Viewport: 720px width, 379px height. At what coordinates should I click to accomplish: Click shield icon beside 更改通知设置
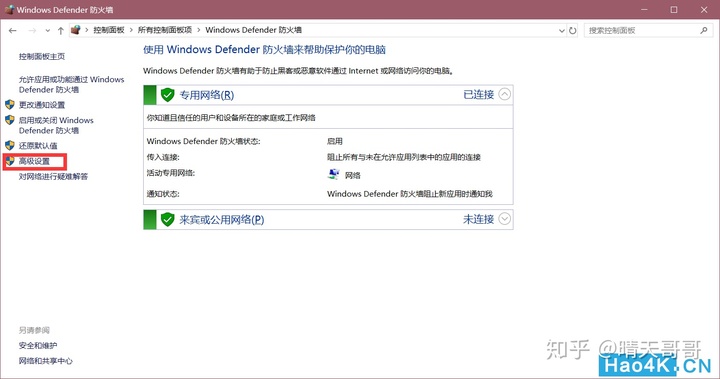pyautogui.click(x=10, y=104)
